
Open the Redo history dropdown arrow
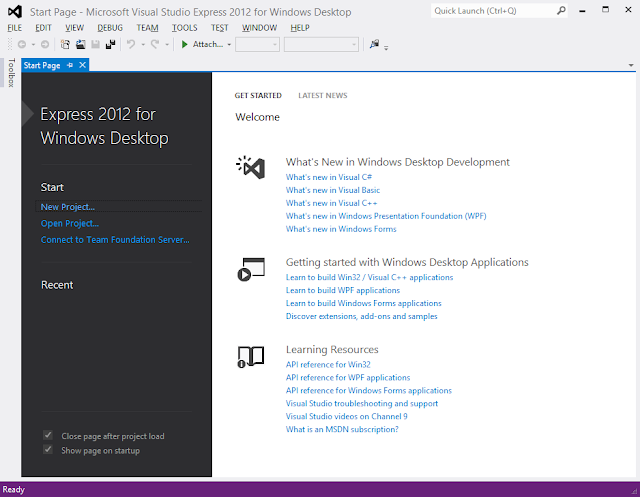click(x=167, y=44)
